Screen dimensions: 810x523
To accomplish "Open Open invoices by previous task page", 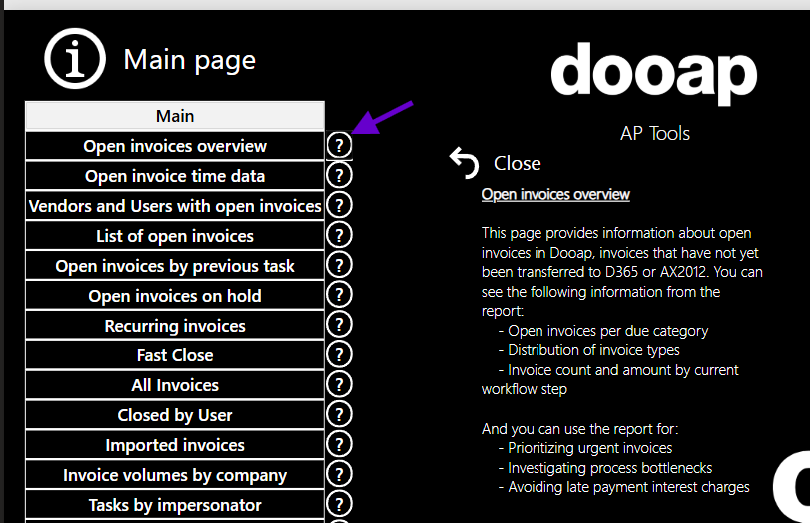I will 175,266.
